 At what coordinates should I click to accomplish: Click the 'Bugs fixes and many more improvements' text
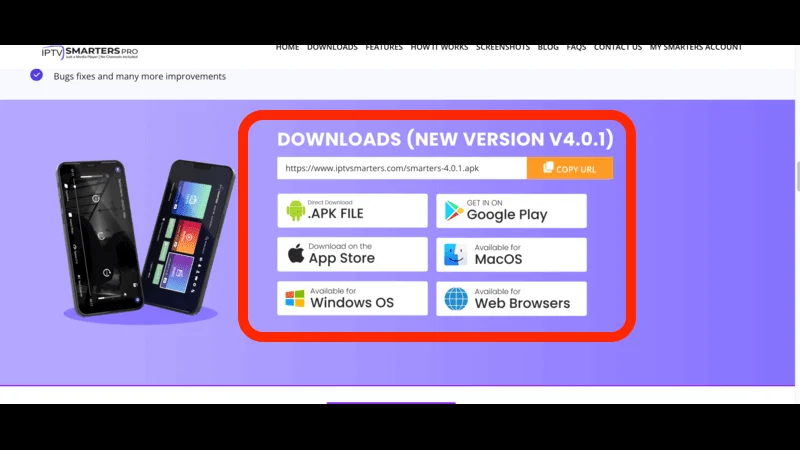pyautogui.click(x=140, y=77)
